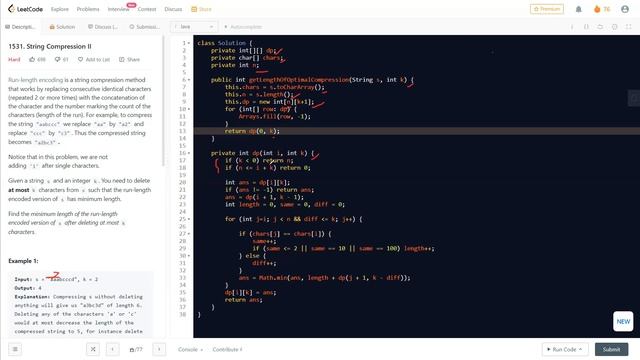The image size is (640, 360).
Task: Pick a random problem with shuffle icon
Action: coord(93,349)
